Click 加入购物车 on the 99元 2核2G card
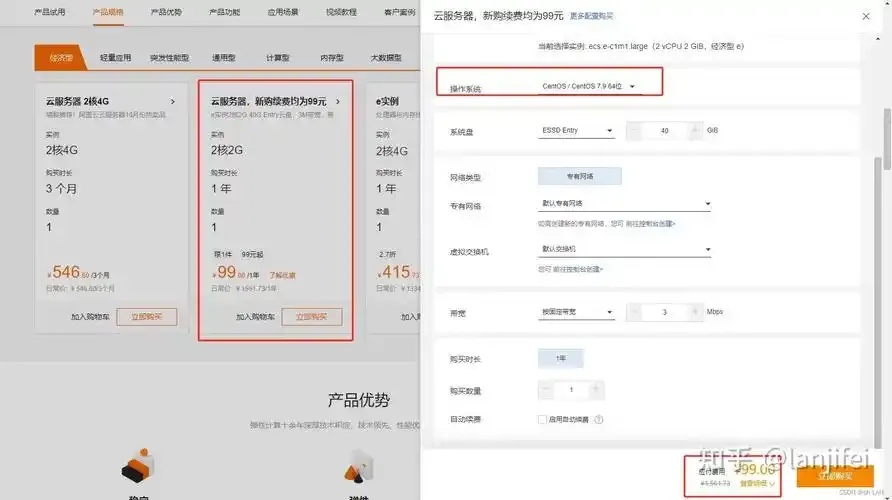This screenshot has width=892, height=500. 255,317
